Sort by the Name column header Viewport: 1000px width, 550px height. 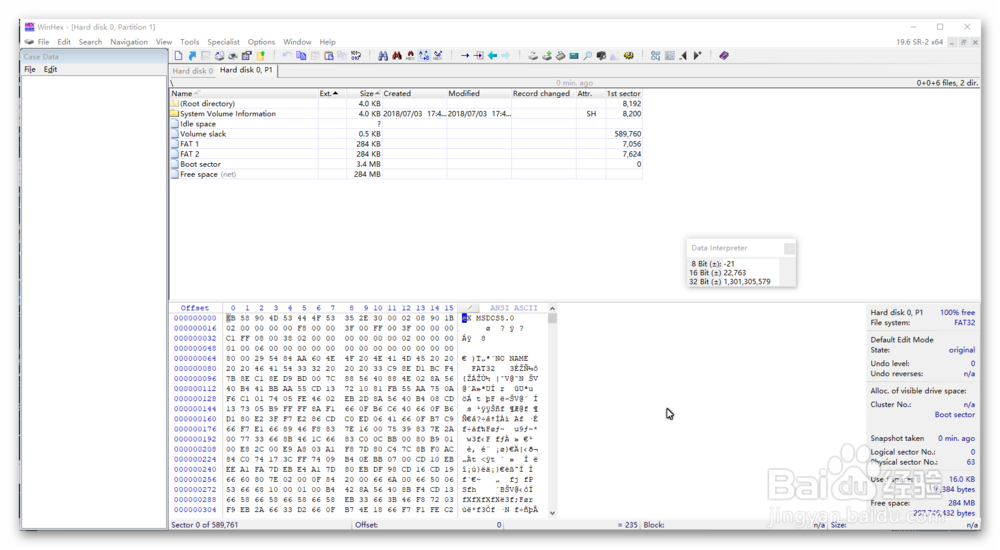click(x=244, y=93)
